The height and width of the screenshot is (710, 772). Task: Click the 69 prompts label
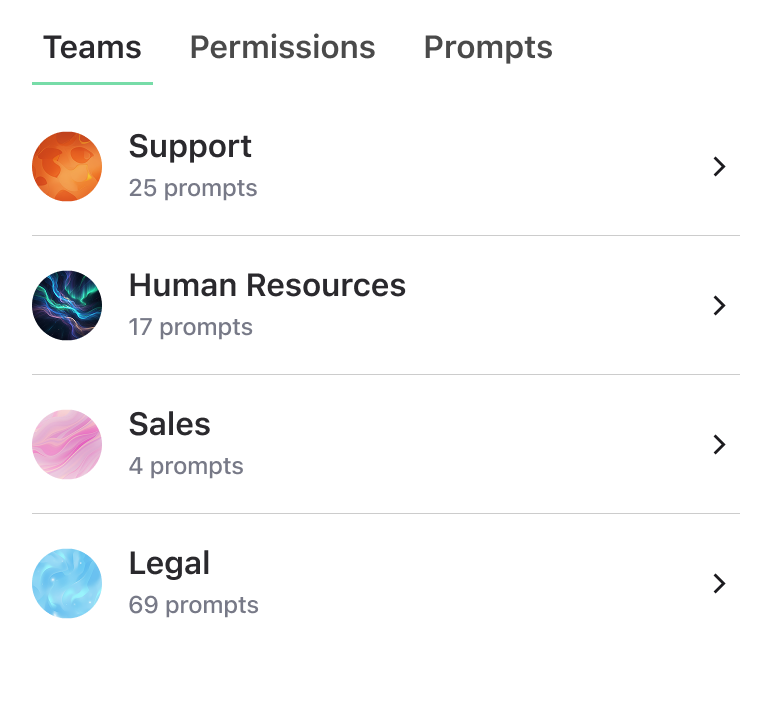[x=193, y=605]
